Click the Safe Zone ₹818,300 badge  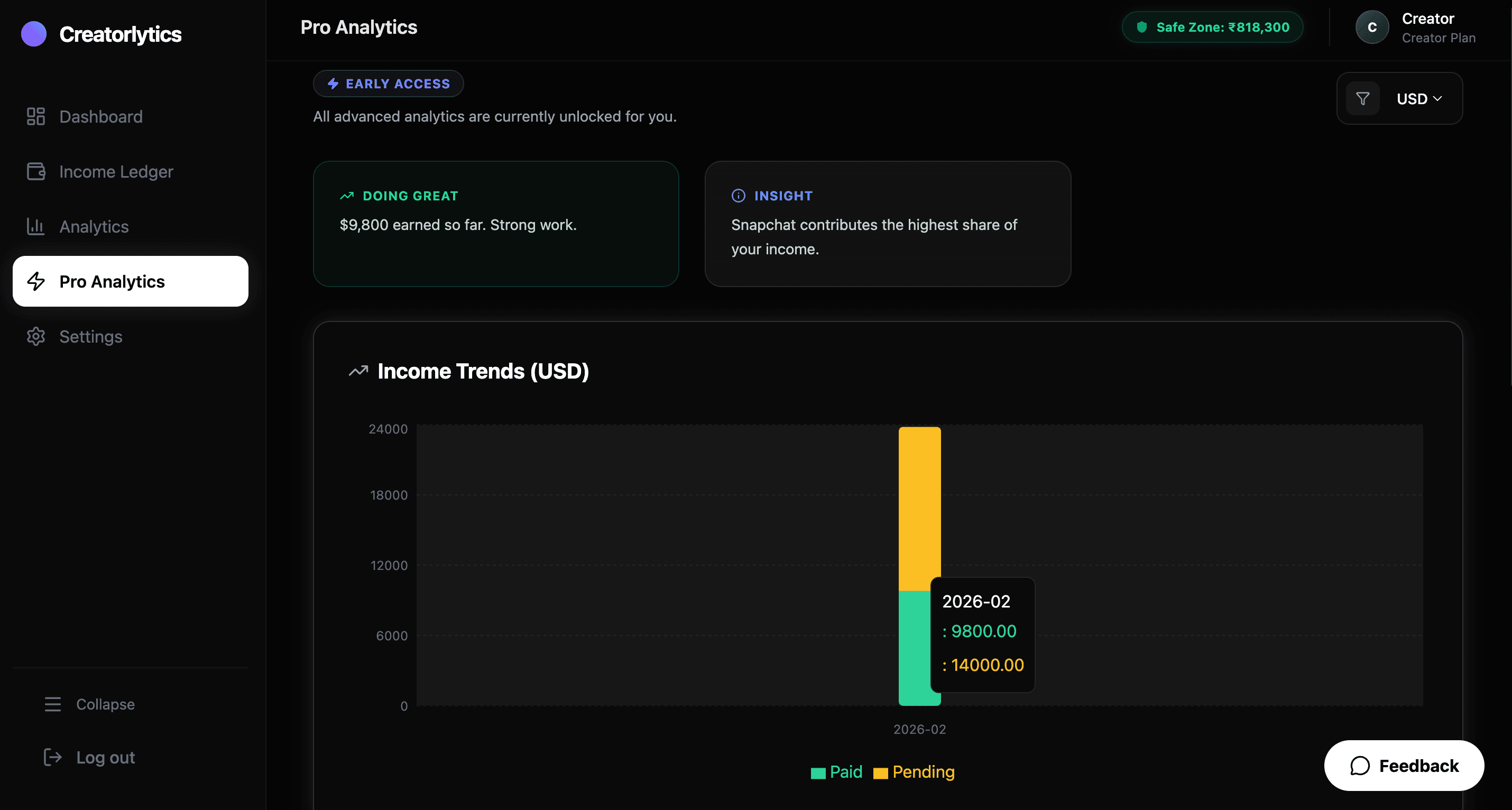(x=1212, y=26)
